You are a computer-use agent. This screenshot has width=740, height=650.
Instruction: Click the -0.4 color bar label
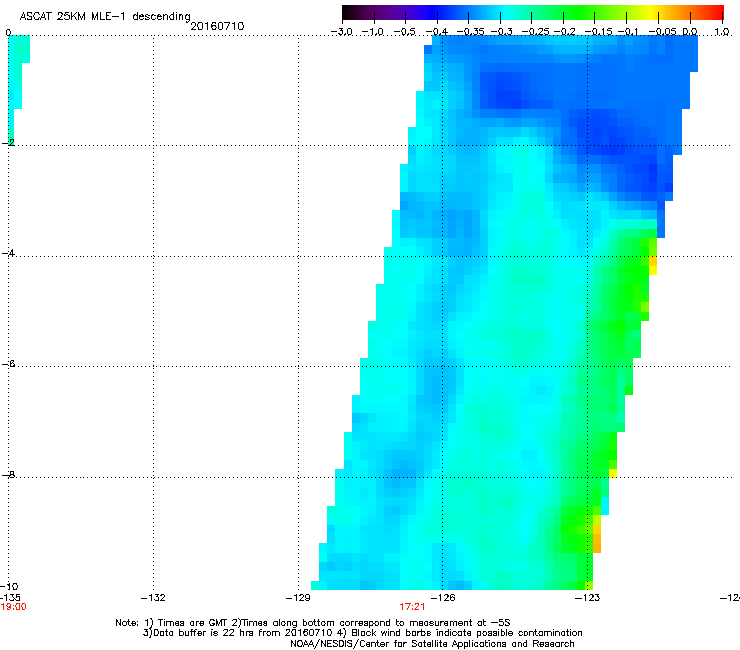[437, 32]
